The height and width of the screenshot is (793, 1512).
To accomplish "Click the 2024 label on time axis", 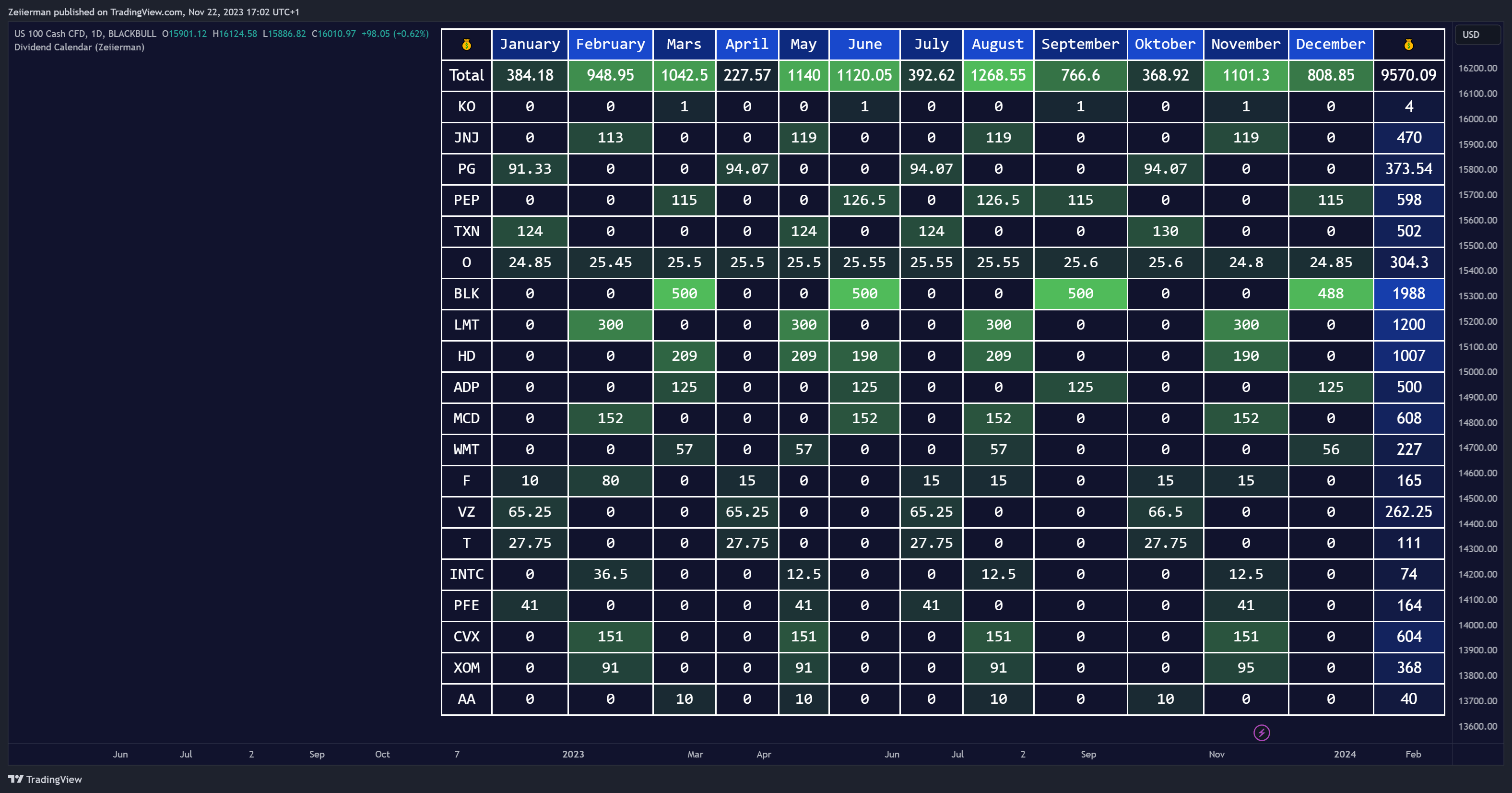I will 1345,754.
